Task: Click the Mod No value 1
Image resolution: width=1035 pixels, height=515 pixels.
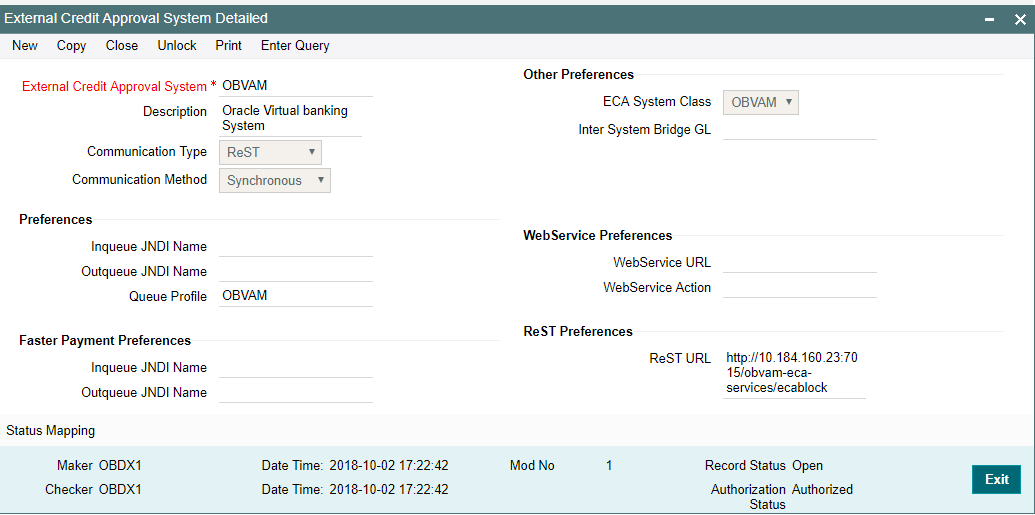Action: [x=609, y=465]
